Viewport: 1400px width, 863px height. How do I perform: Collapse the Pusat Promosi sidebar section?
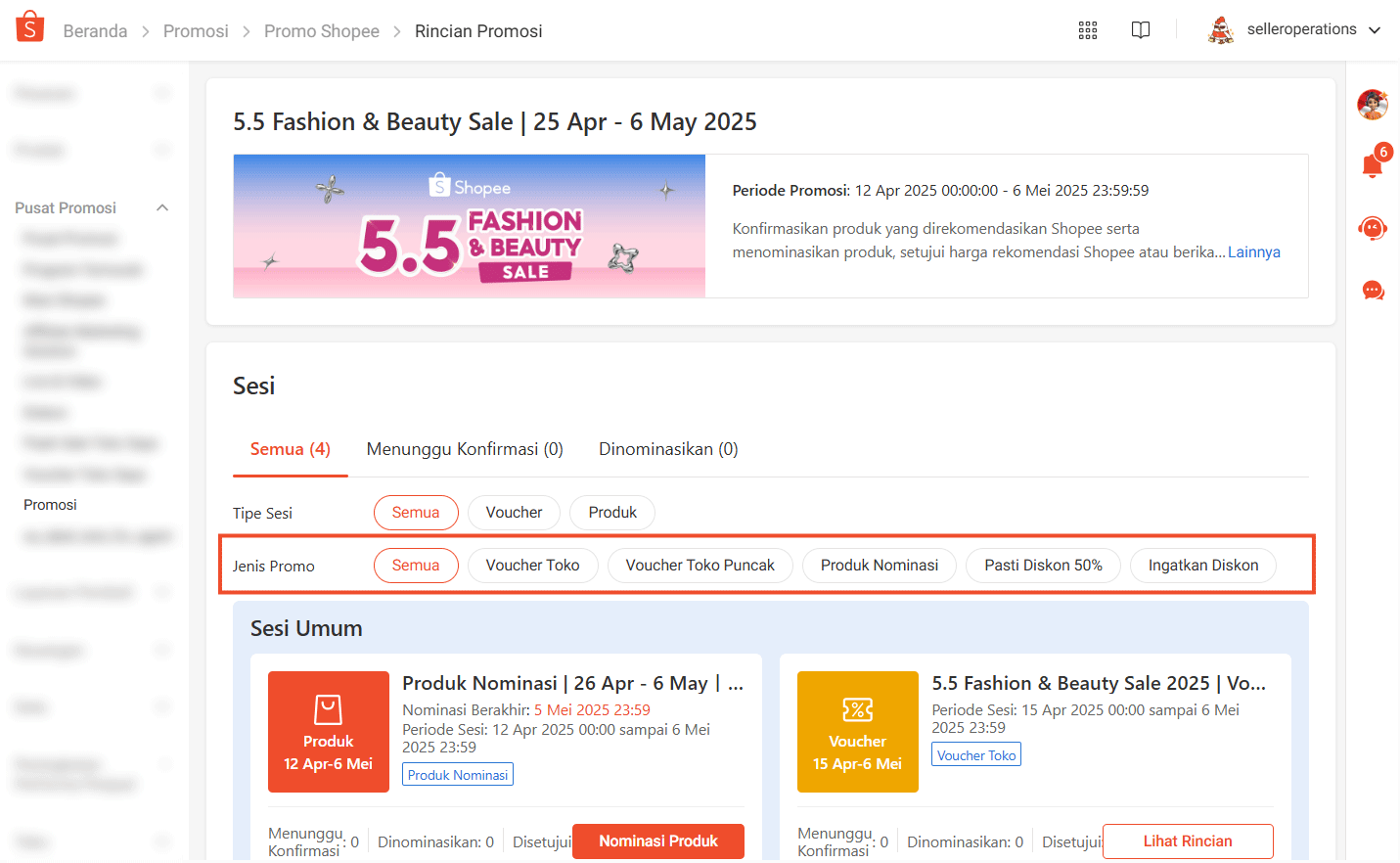tap(162, 207)
